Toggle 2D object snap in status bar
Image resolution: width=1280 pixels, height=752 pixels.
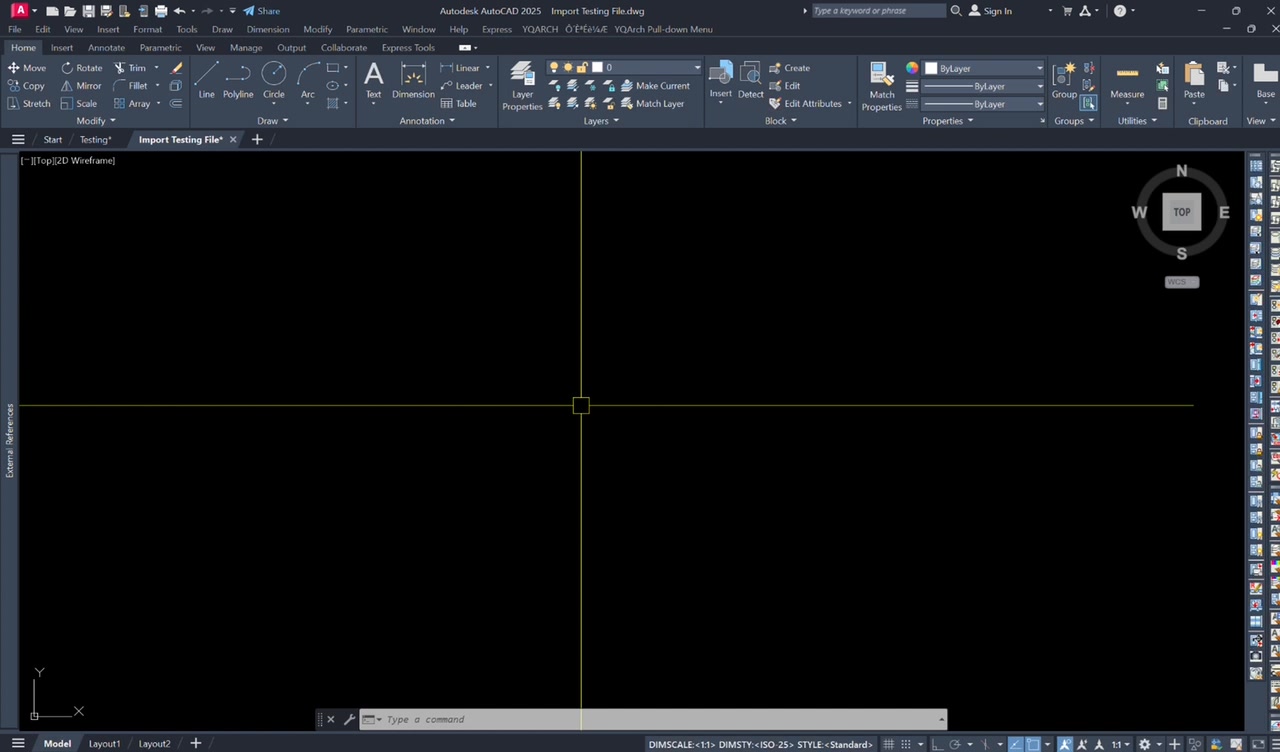[1033, 744]
